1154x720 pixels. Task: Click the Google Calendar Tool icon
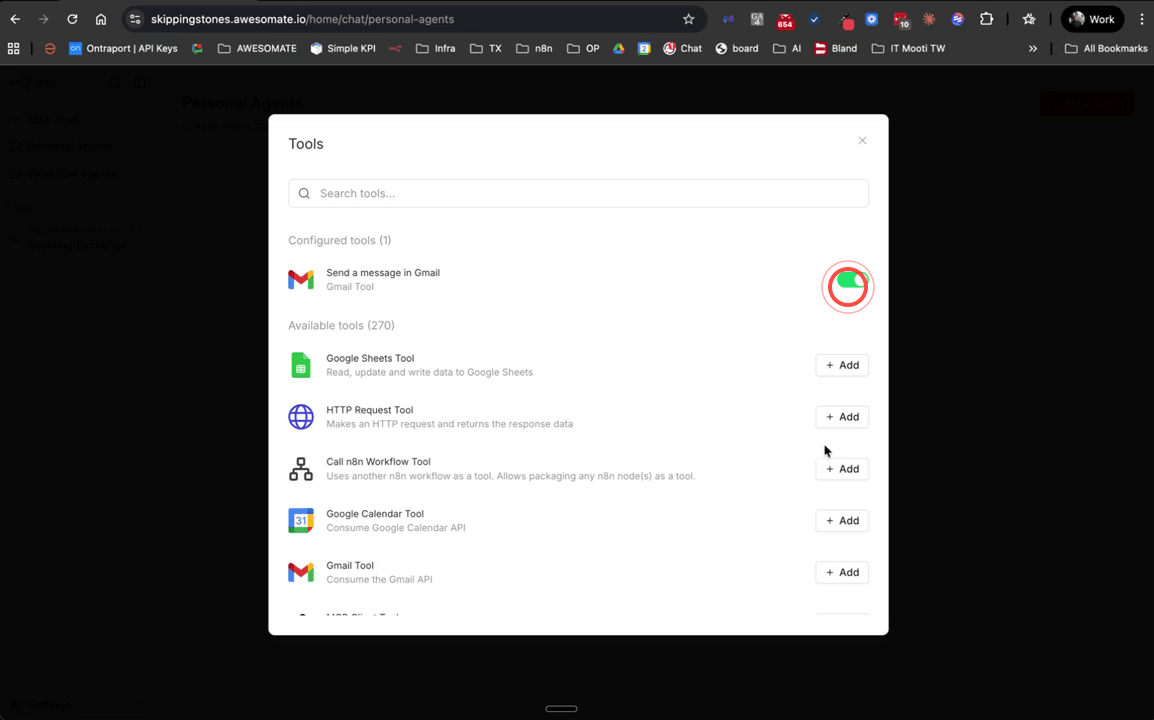click(x=301, y=520)
